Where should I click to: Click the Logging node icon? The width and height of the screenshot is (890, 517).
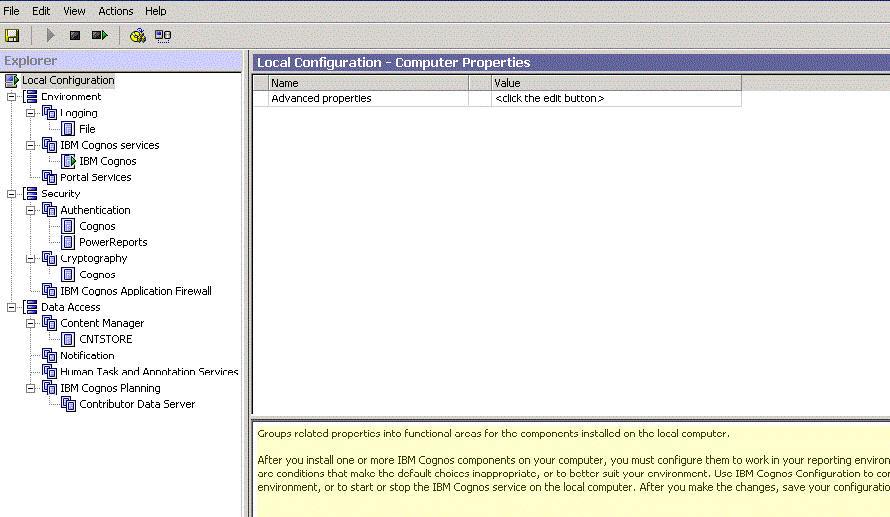click(49, 113)
